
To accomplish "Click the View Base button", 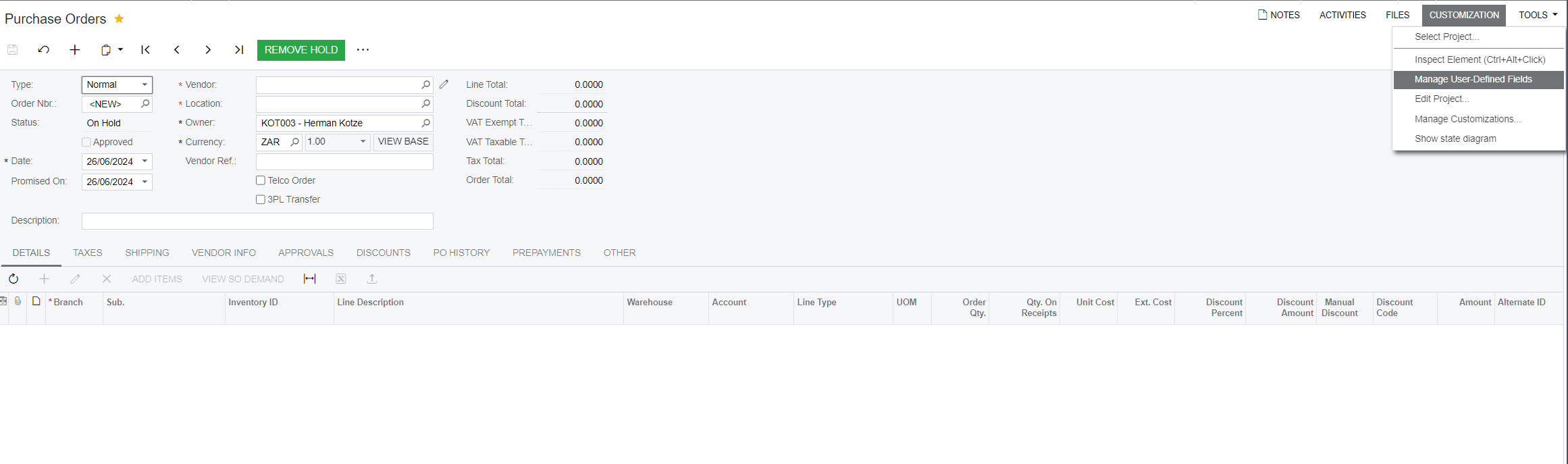I will point(403,142).
